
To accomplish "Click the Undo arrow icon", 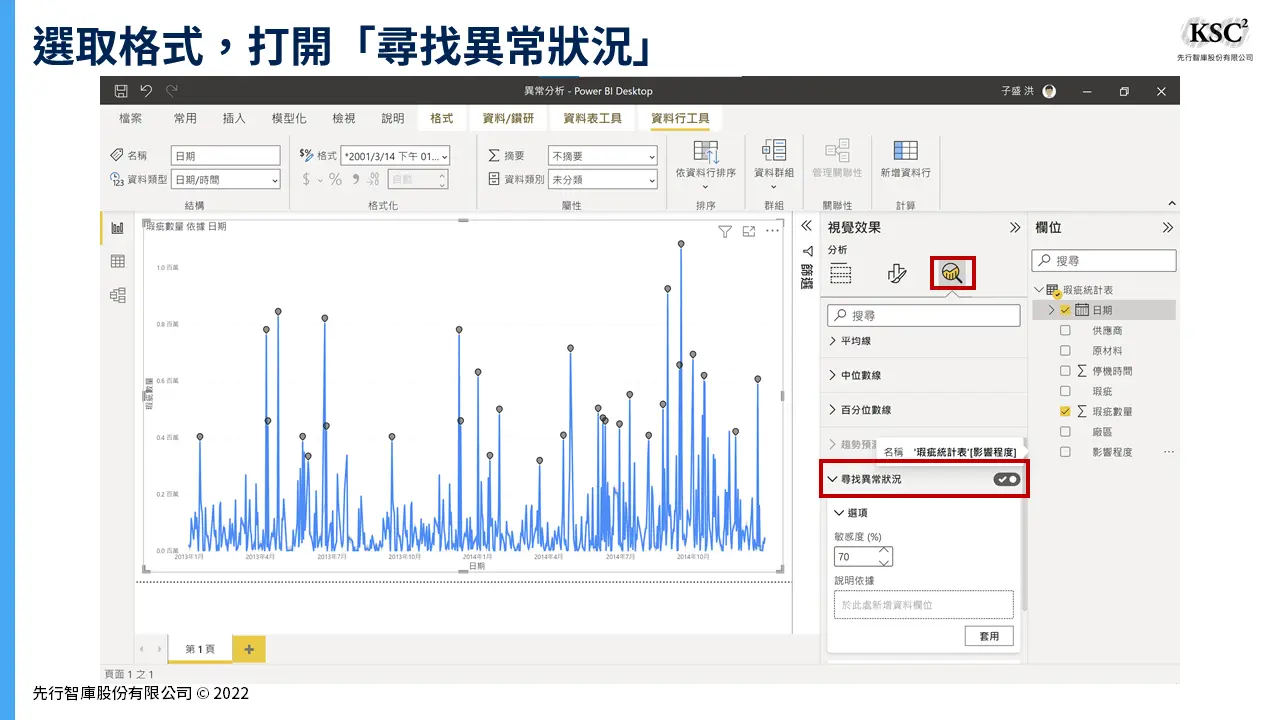I will pyautogui.click(x=146, y=91).
